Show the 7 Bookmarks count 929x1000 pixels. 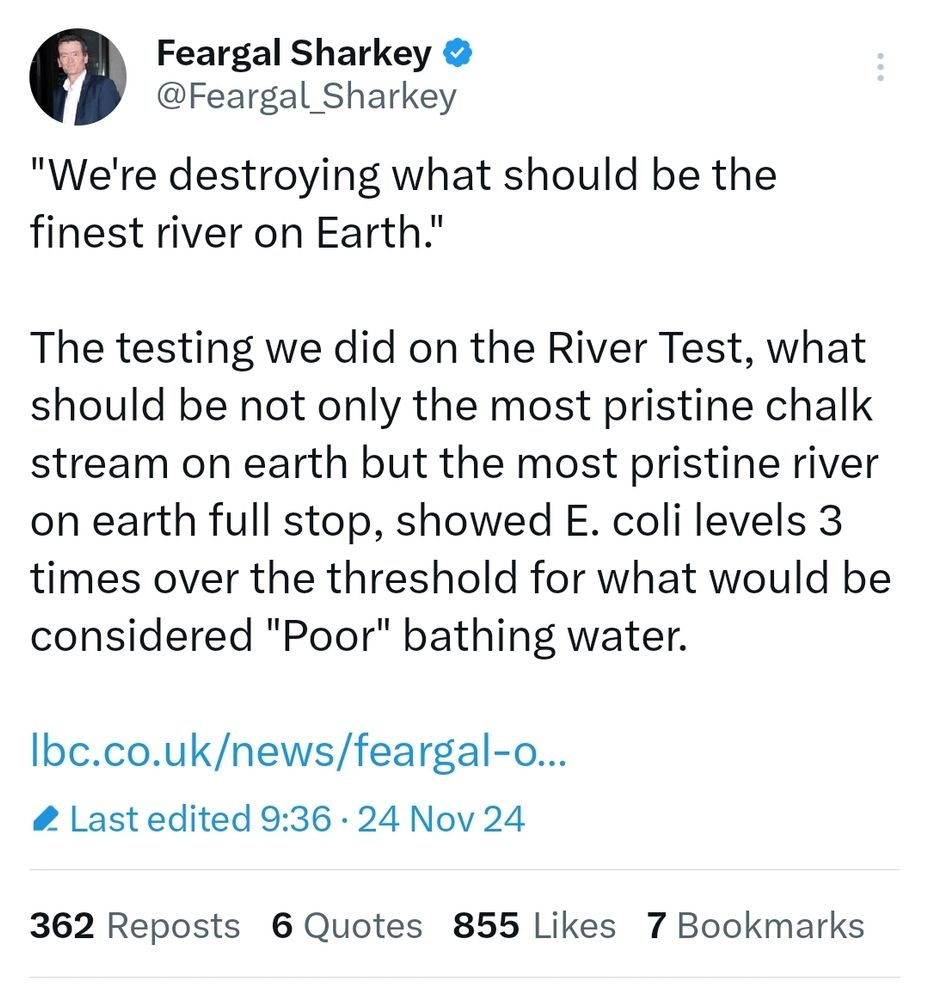[x=755, y=925]
